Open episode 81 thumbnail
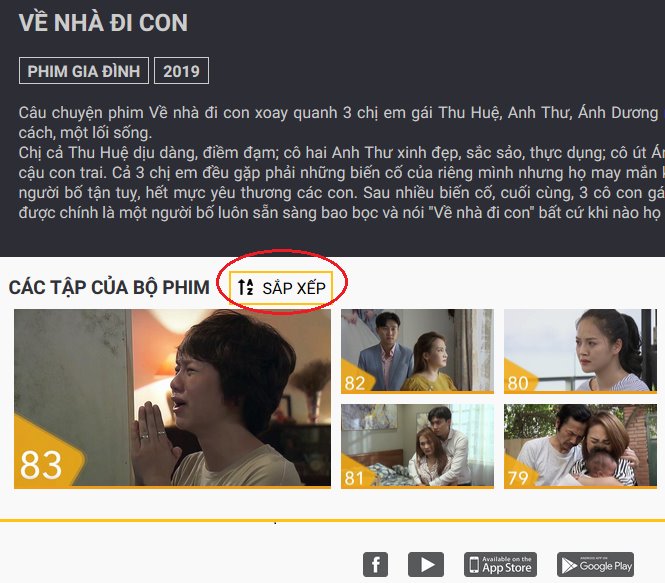Viewport: 665px width, 583px height. tap(417, 446)
